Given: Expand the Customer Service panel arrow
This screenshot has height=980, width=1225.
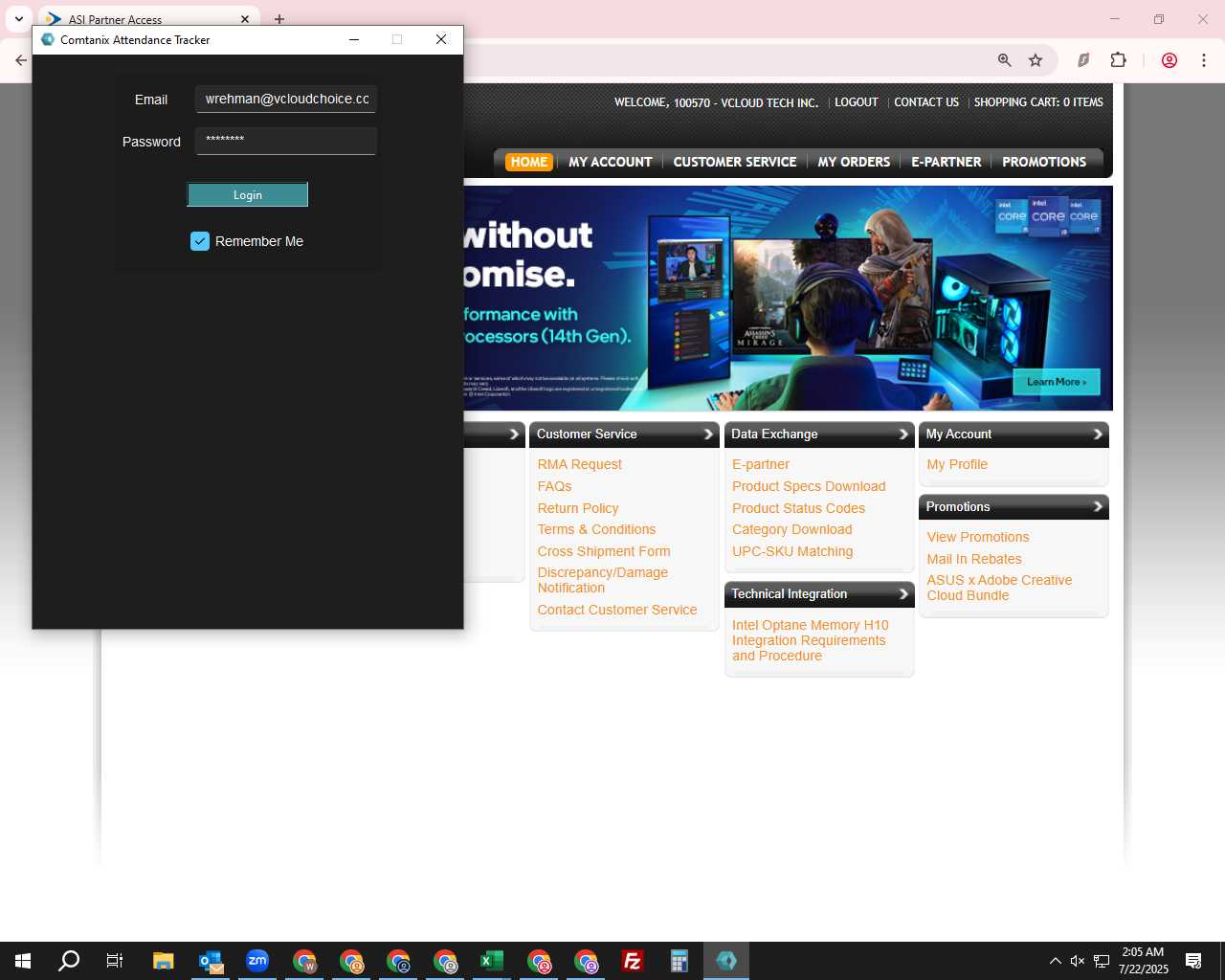Looking at the screenshot, I should [709, 434].
